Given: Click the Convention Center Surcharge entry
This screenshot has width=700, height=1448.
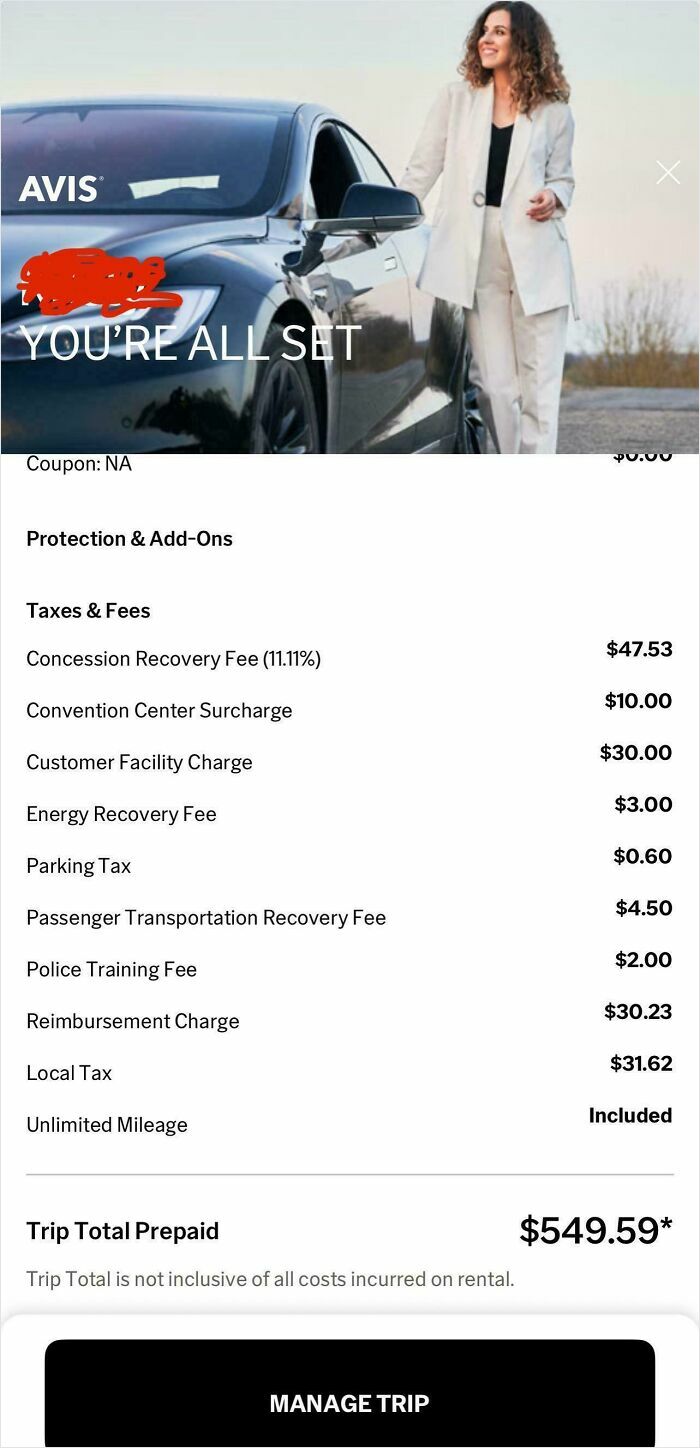Looking at the screenshot, I should coord(159,711).
